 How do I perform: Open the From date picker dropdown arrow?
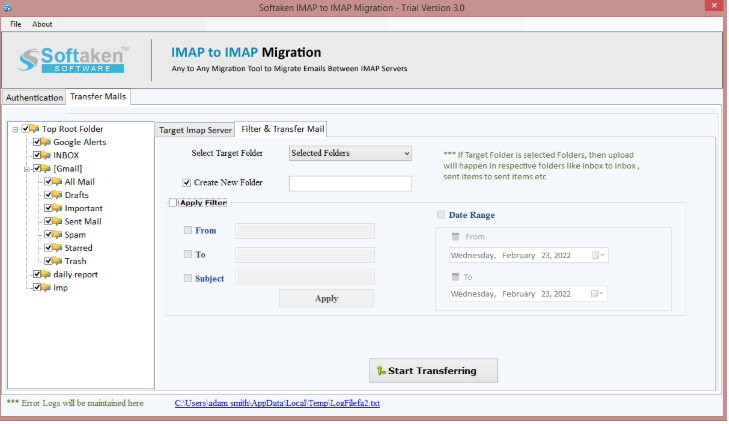point(602,255)
